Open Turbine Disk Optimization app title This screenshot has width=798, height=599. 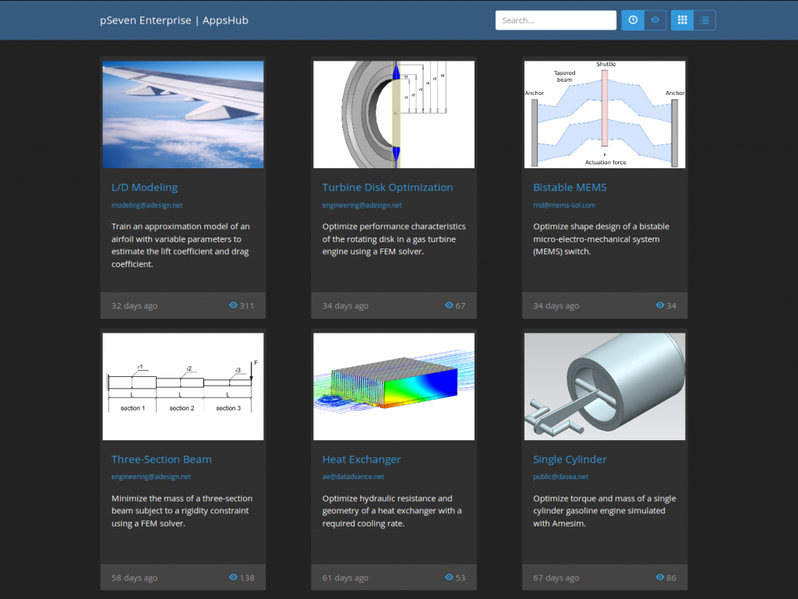387,187
